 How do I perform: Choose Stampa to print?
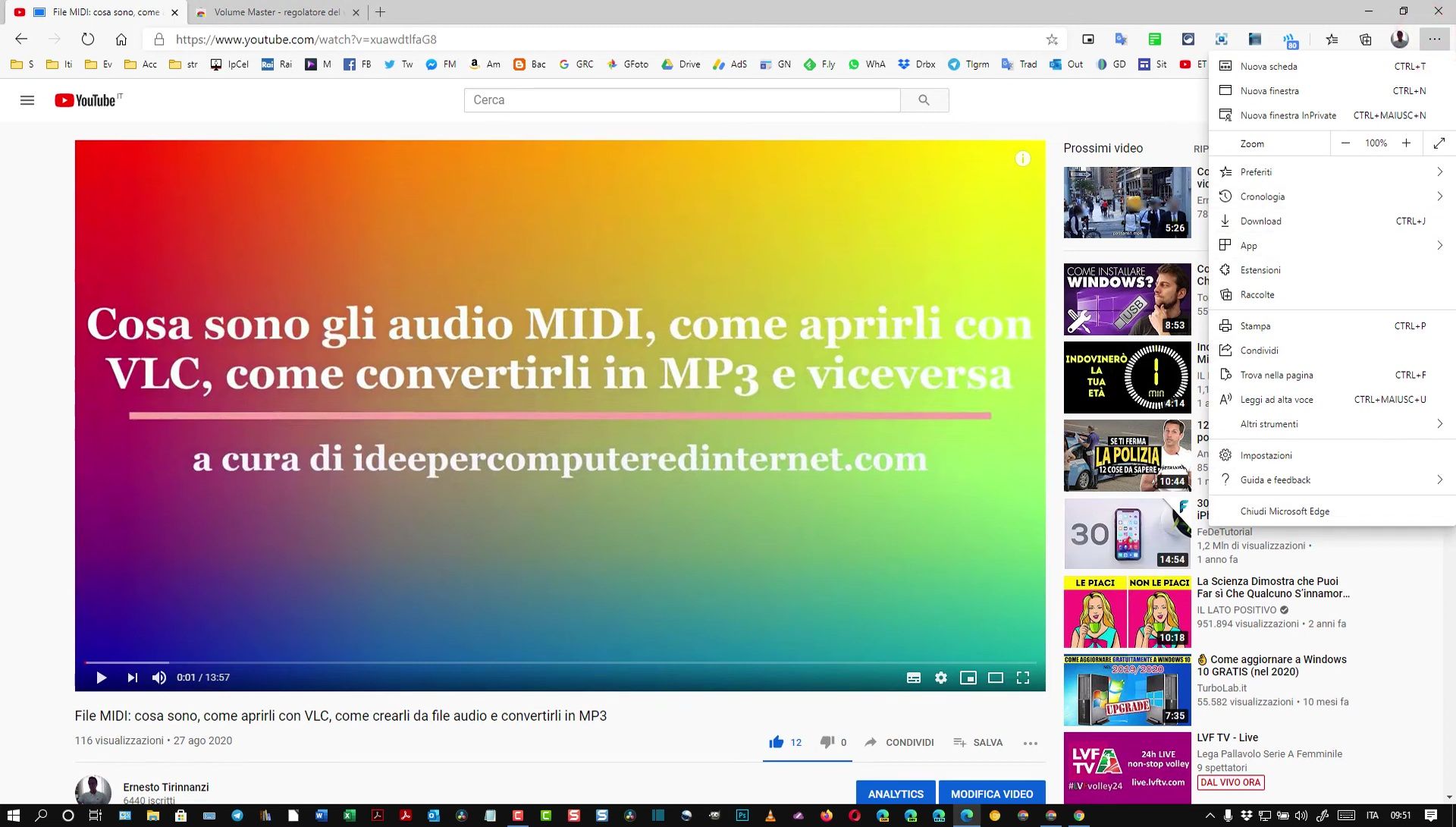tap(1332, 326)
